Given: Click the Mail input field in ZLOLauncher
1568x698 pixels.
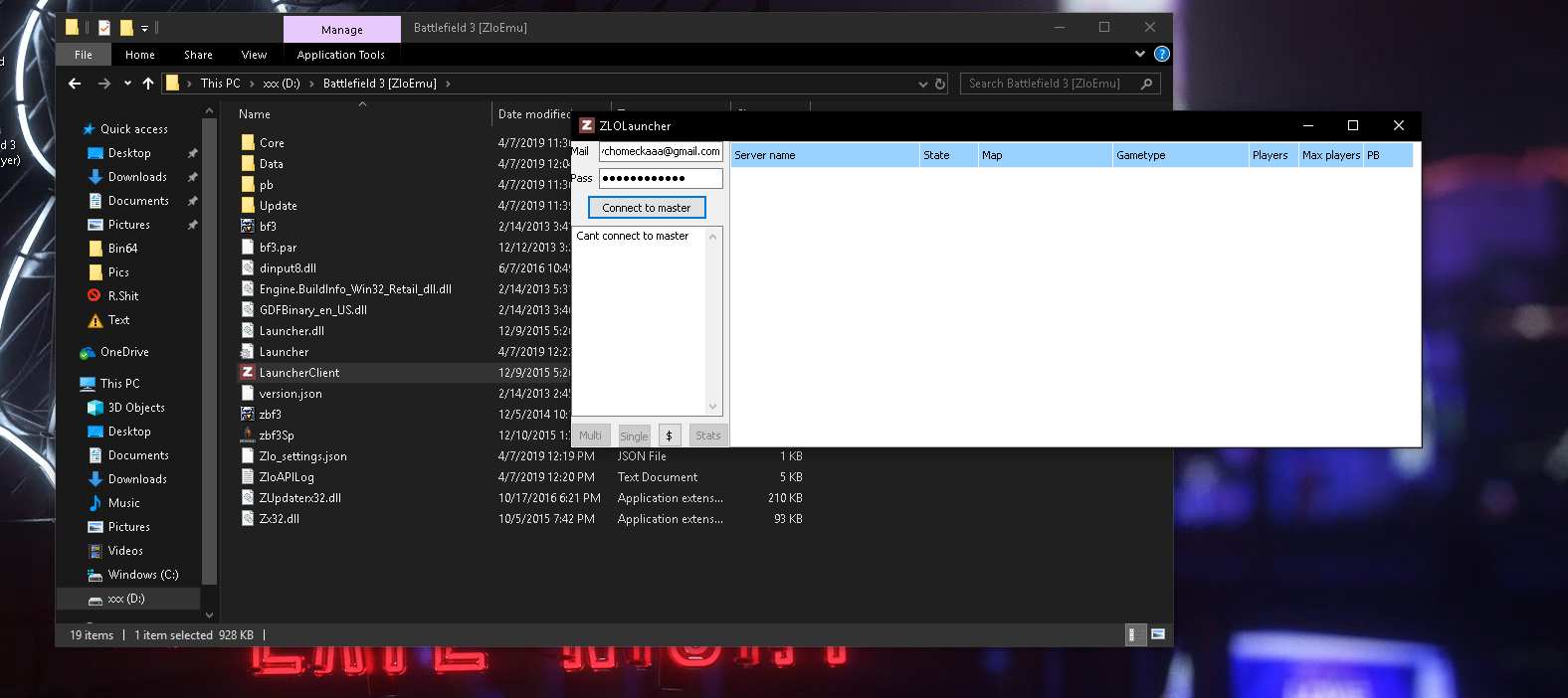Looking at the screenshot, I should click(x=661, y=151).
